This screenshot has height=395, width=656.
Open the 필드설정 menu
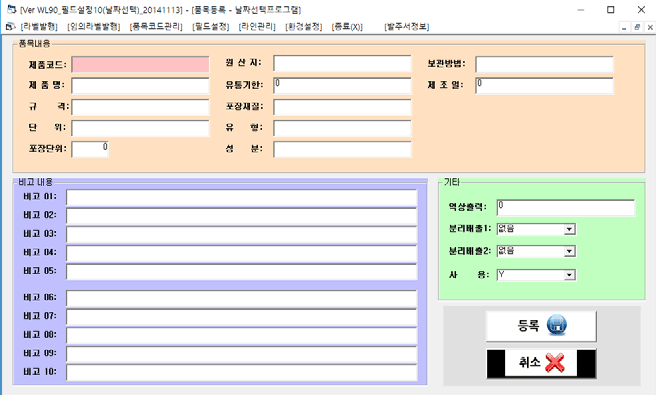coord(211,27)
